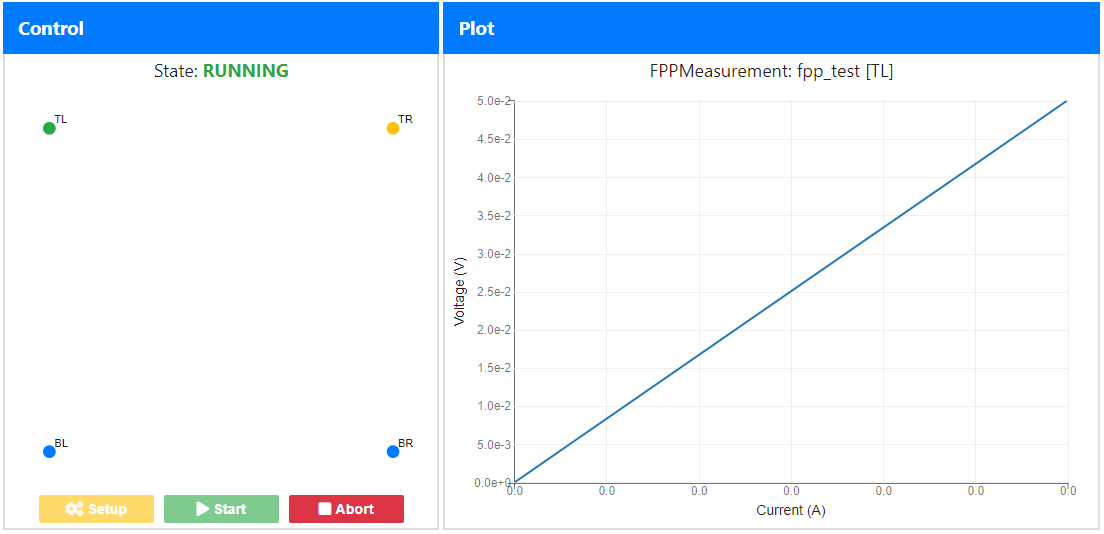
Task: Click the plot title FPPMeasurement: fpp_test [TL]
Action: point(772,71)
